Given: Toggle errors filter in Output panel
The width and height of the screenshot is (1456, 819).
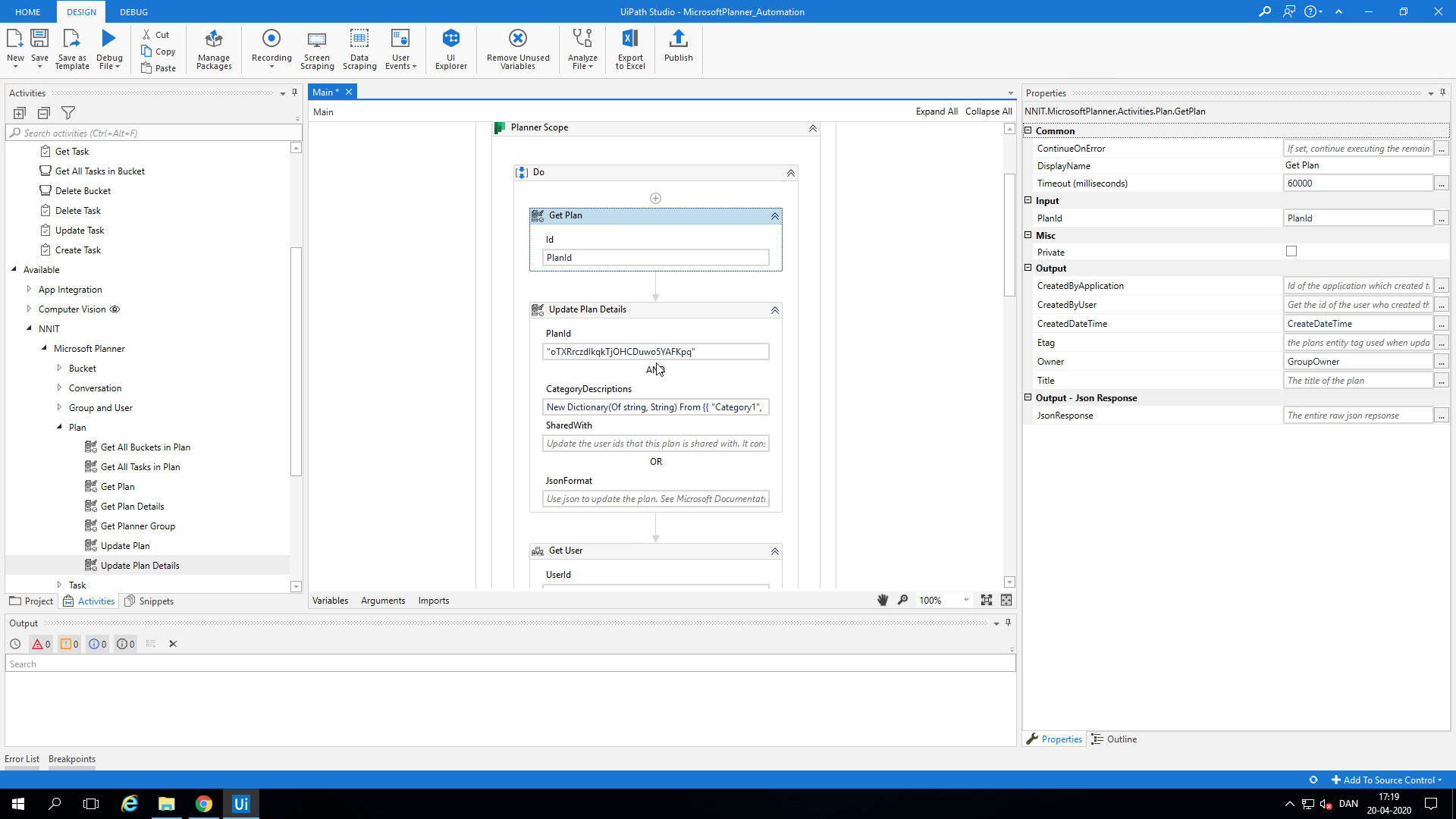Looking at the screenshot, I should [41, 644].
